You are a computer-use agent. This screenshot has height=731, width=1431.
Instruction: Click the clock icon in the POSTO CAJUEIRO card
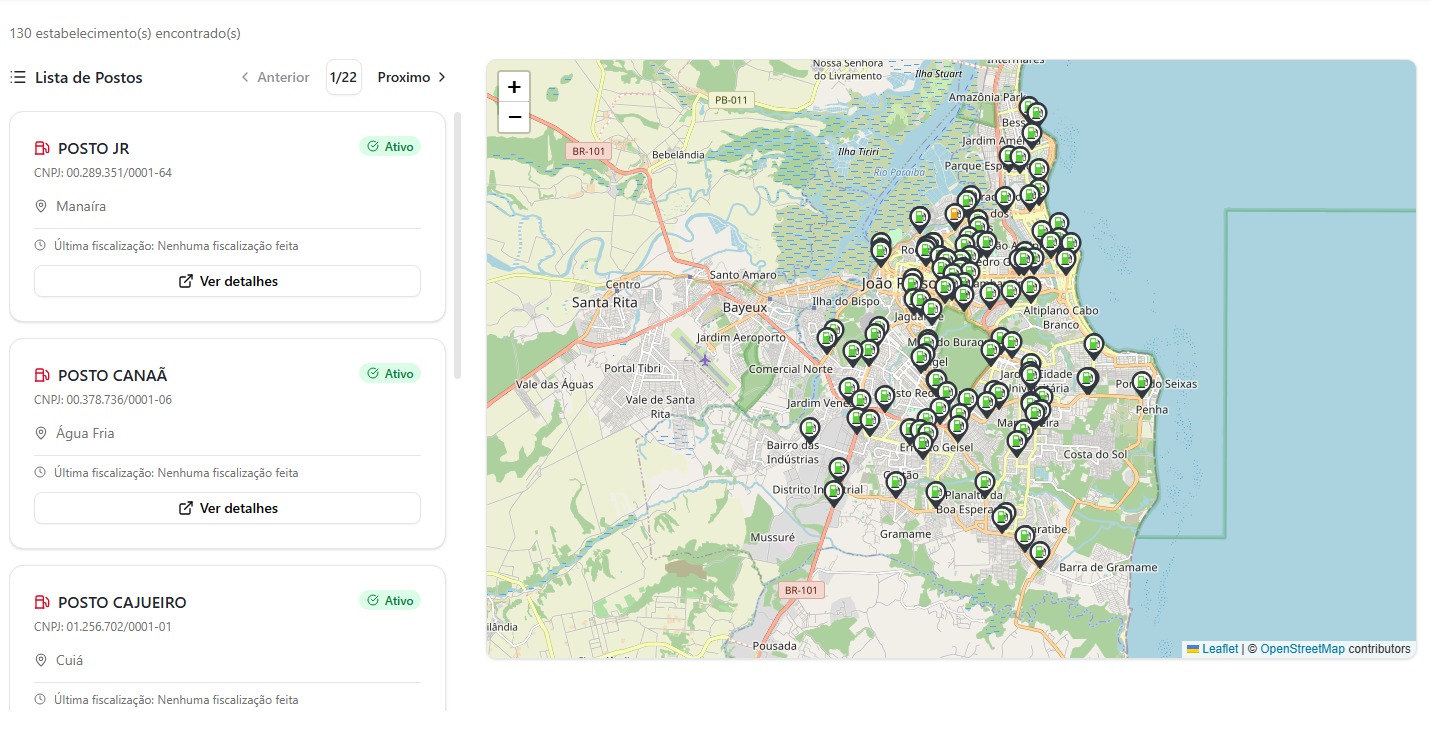40,700
